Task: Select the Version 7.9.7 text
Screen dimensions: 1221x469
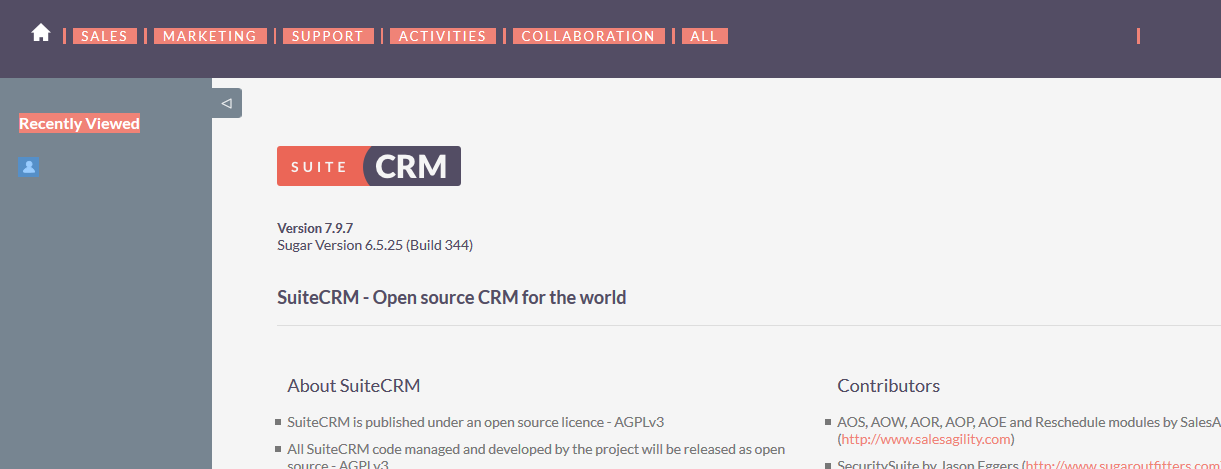Action: [315, 228]
